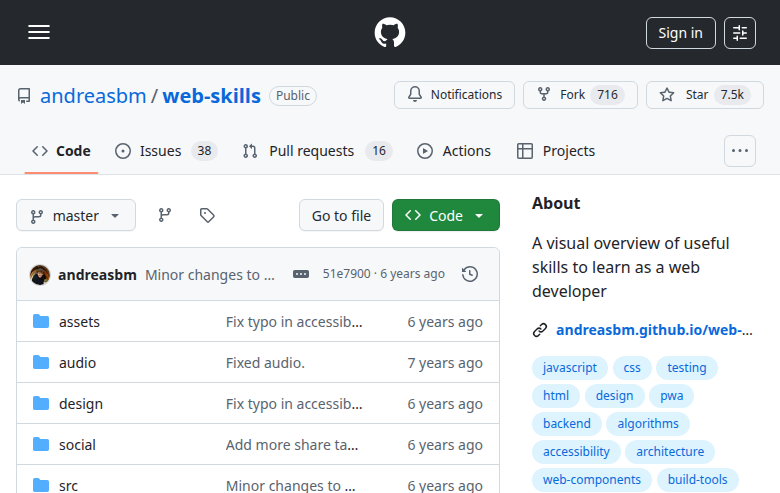Select the css topic tag
Image resolution: width=780 pixels, height=493 pixels.
pos(632,368)
